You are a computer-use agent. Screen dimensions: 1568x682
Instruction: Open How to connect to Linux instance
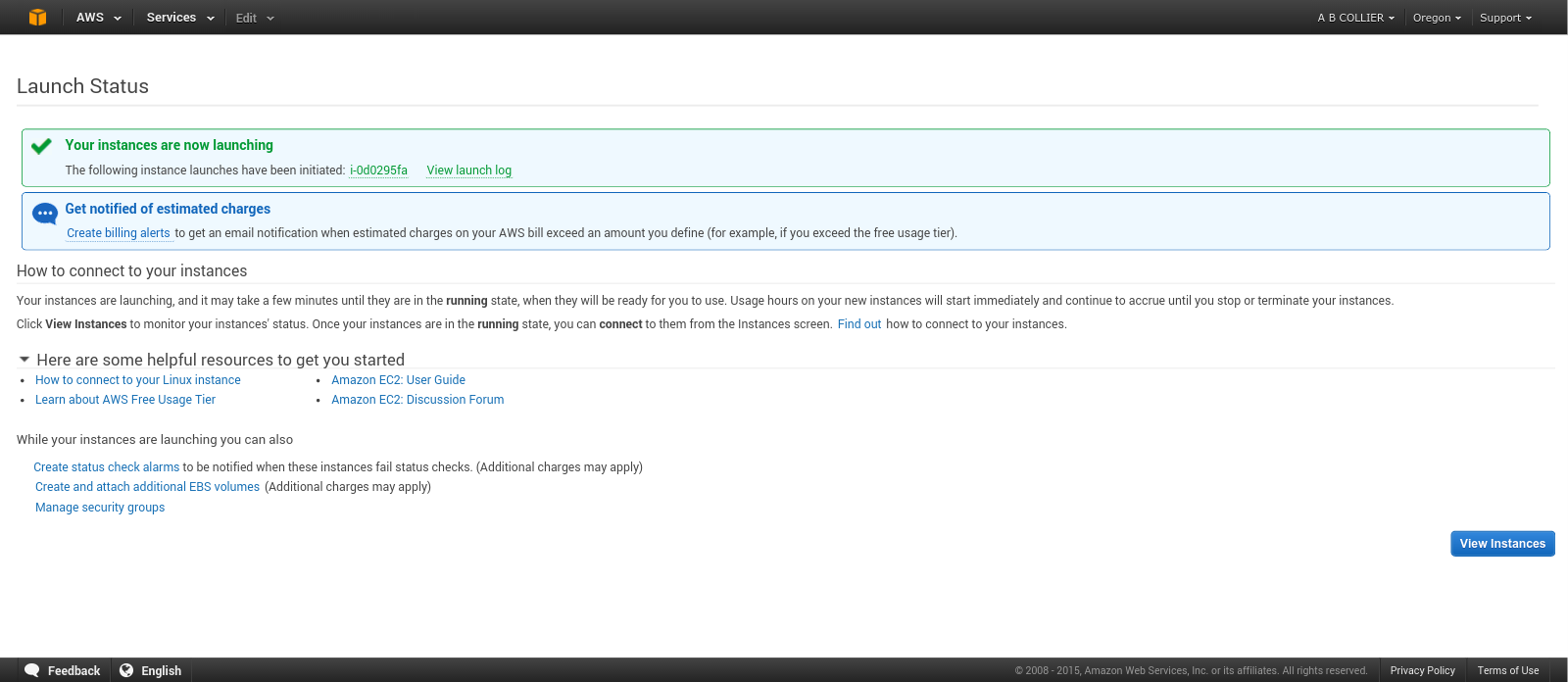(138, 380)
